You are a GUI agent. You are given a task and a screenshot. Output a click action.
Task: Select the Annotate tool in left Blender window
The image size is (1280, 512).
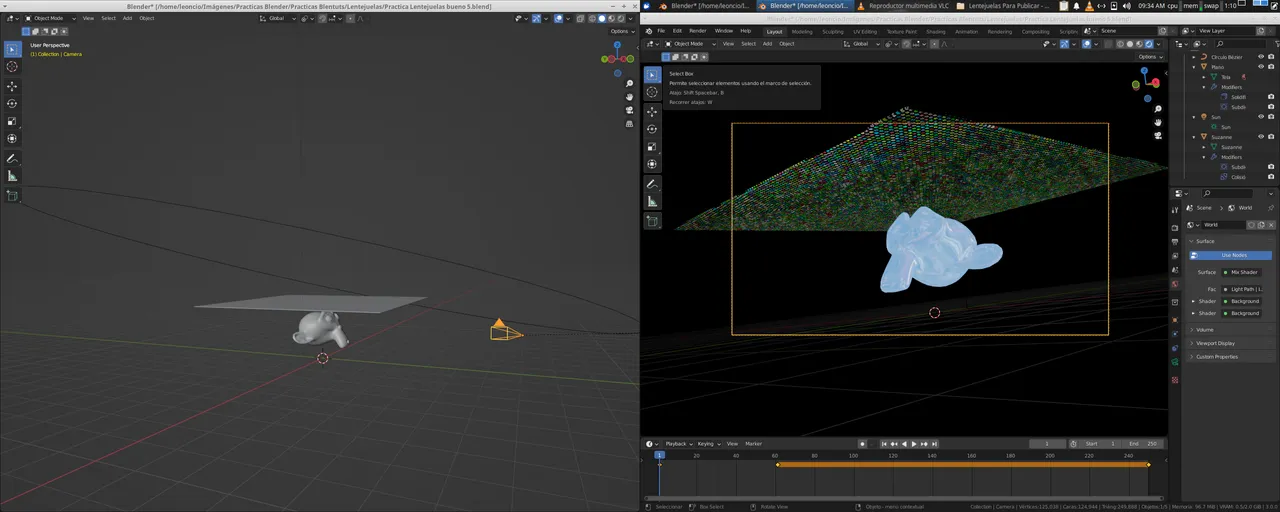[x=12, y=159]
